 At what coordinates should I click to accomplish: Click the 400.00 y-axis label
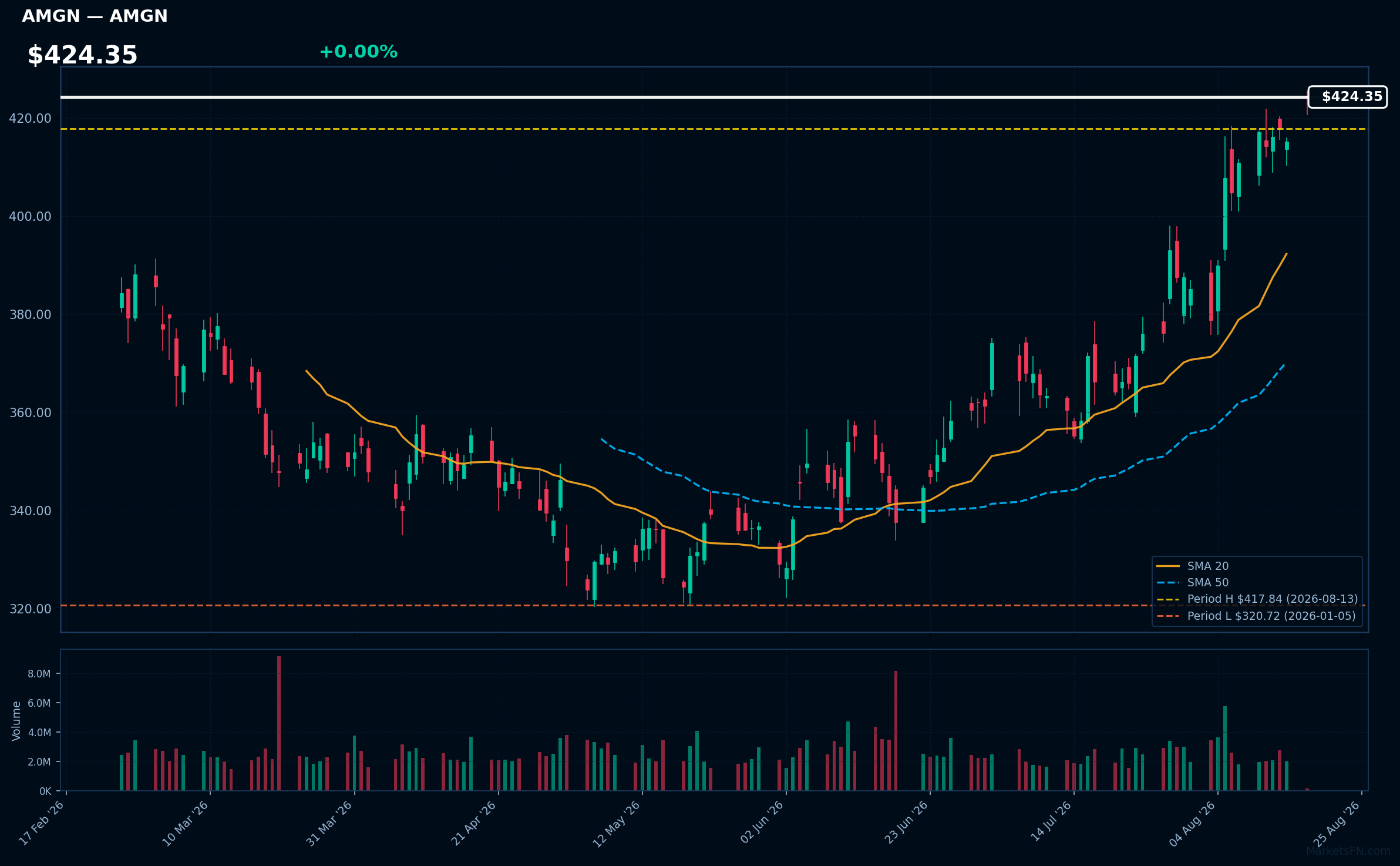[x=30, y=217]
